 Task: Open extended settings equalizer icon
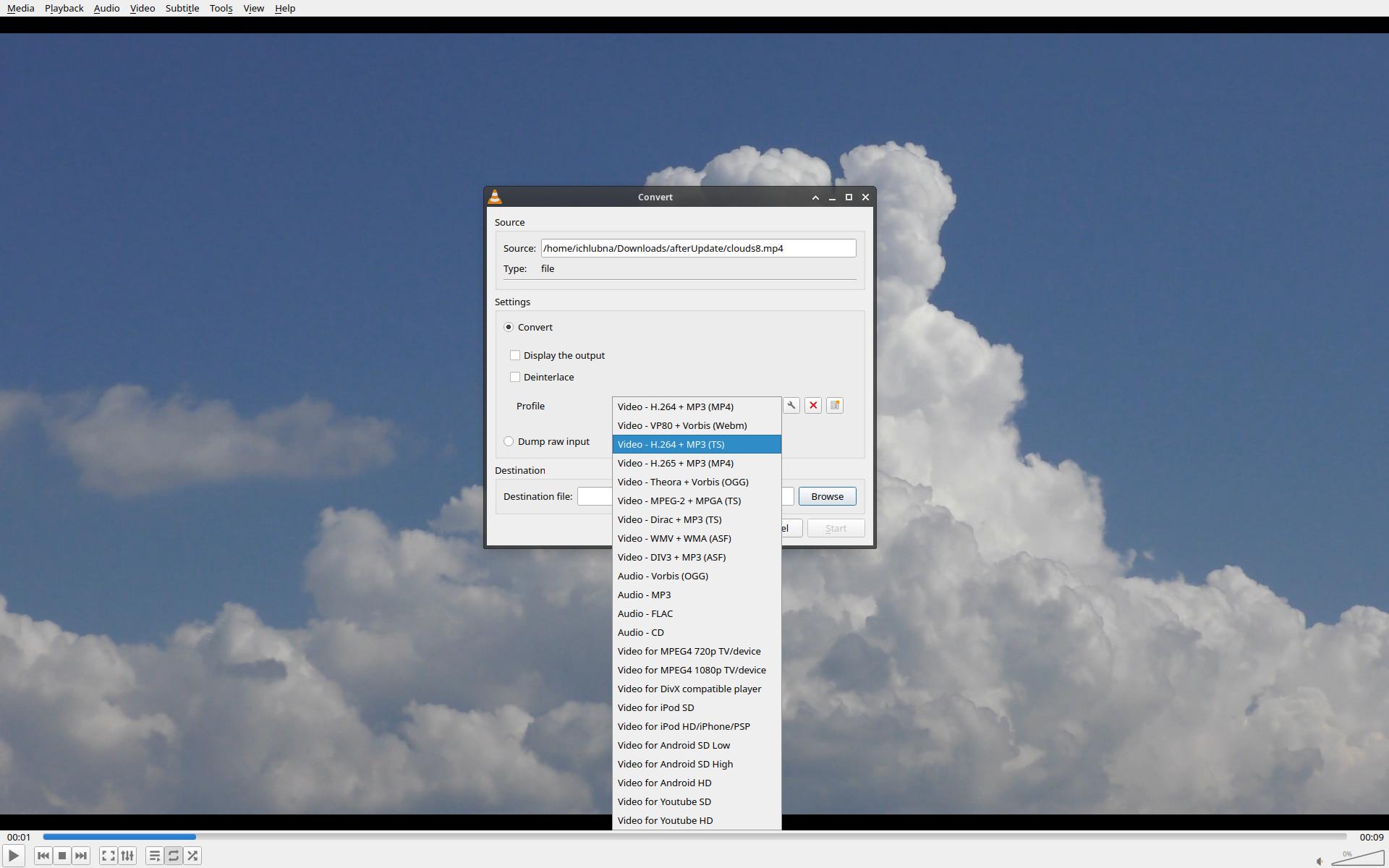127,856
